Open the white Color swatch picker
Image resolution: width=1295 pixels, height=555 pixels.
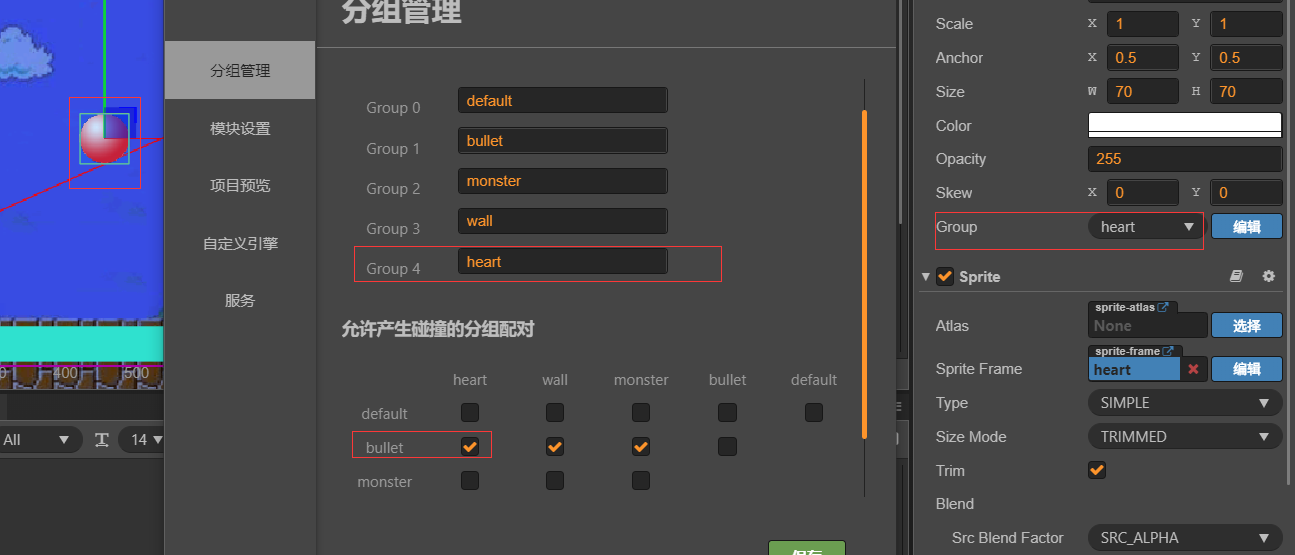point(1185,125)
